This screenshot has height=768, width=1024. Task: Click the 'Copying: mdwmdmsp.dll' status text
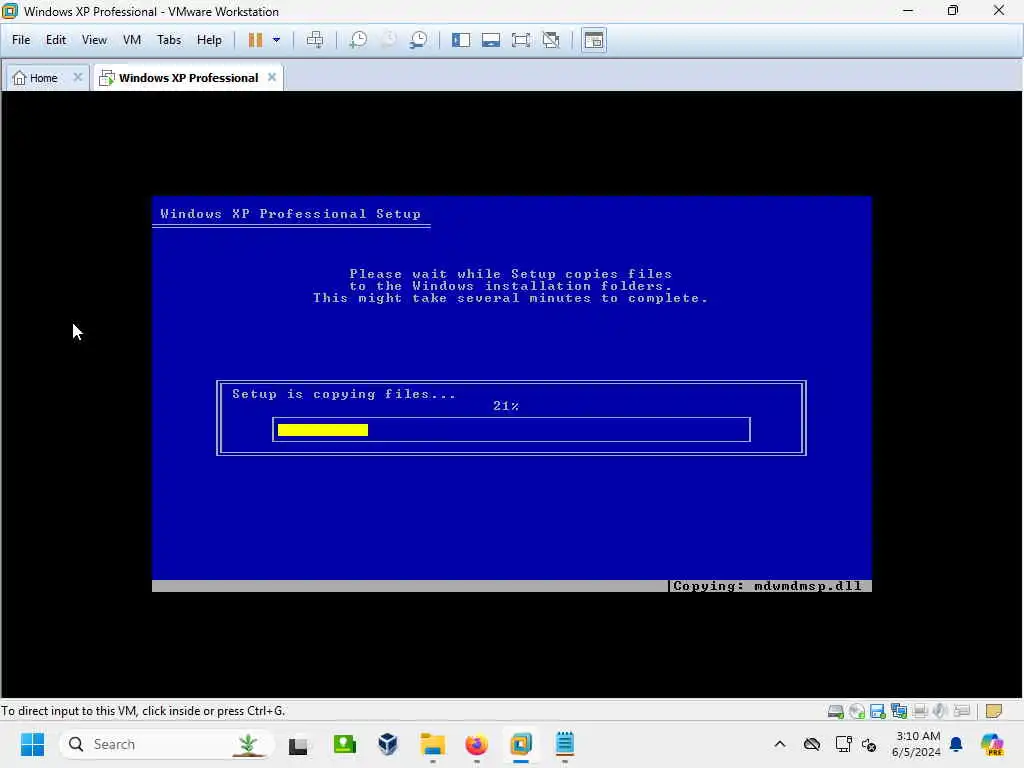coord(767,586)
